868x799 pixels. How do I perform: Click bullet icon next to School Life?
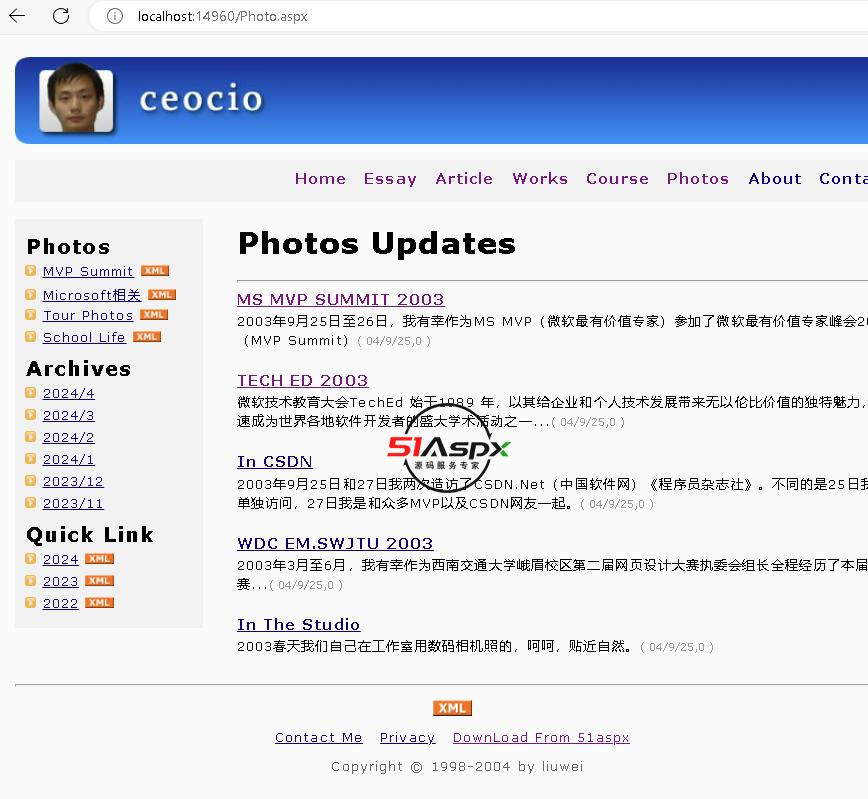30,337
